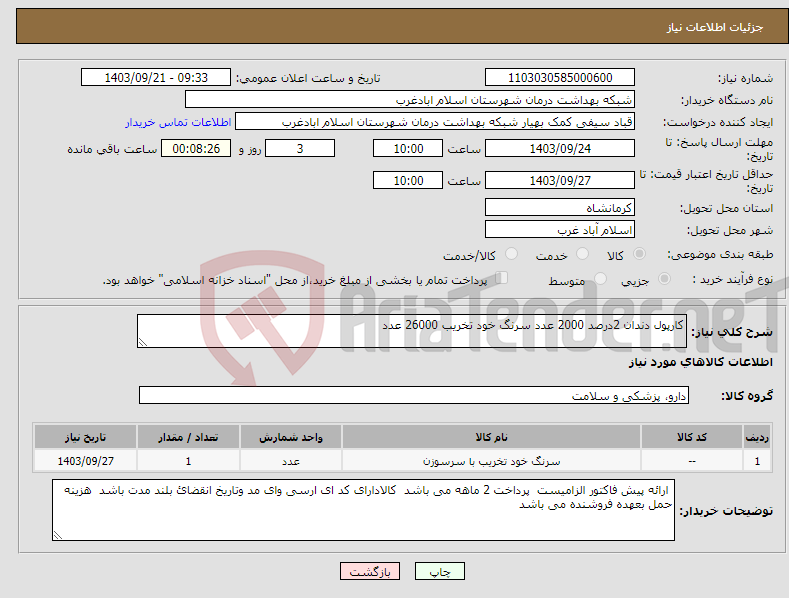
Task: Click the واحد شمارش column header
Action: pyautogui.click(x=291, y=437)
